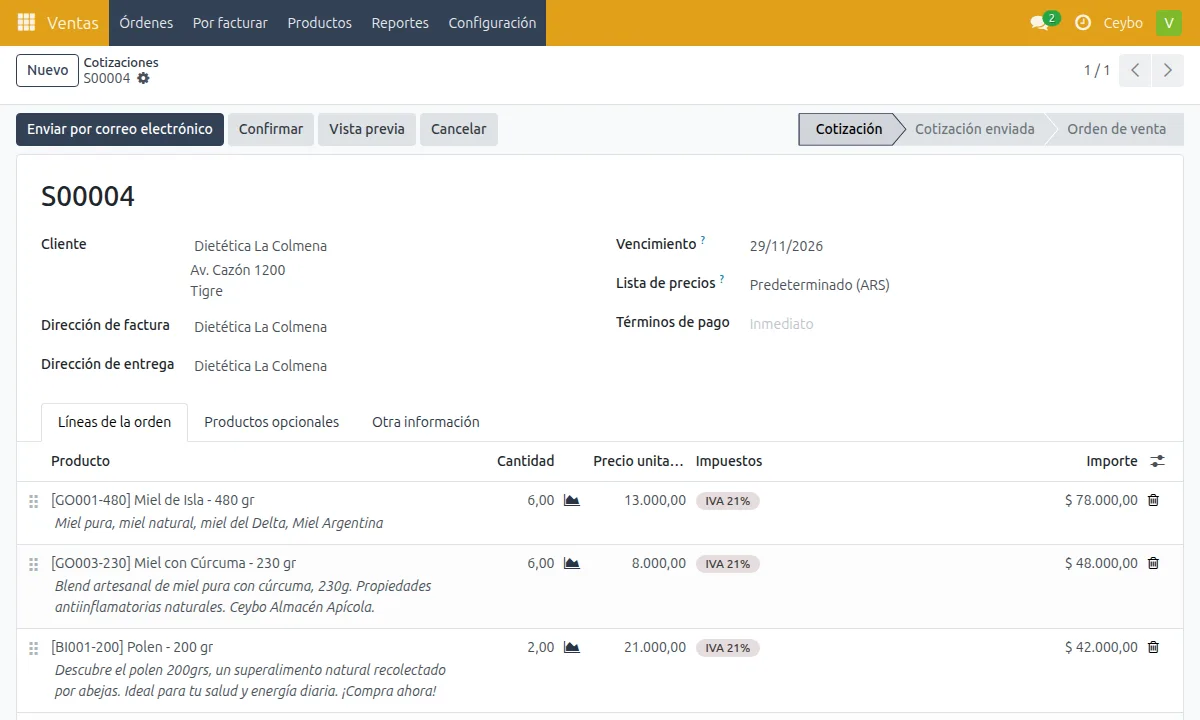Show forecast chart for Polen line
Screen dimensions: 1200x720
point(572,647)
